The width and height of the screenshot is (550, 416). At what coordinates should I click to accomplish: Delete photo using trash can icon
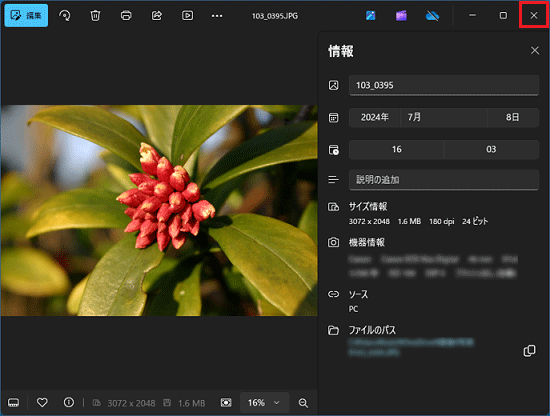[x=95, y=15]
